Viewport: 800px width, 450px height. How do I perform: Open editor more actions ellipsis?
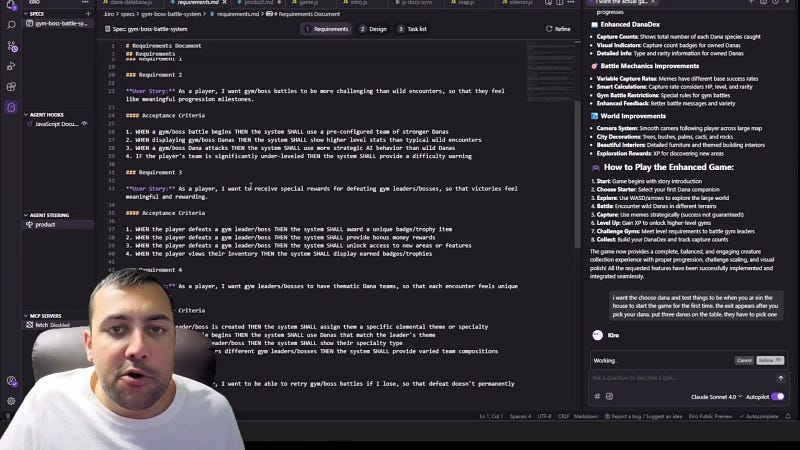tap(571, 3)
